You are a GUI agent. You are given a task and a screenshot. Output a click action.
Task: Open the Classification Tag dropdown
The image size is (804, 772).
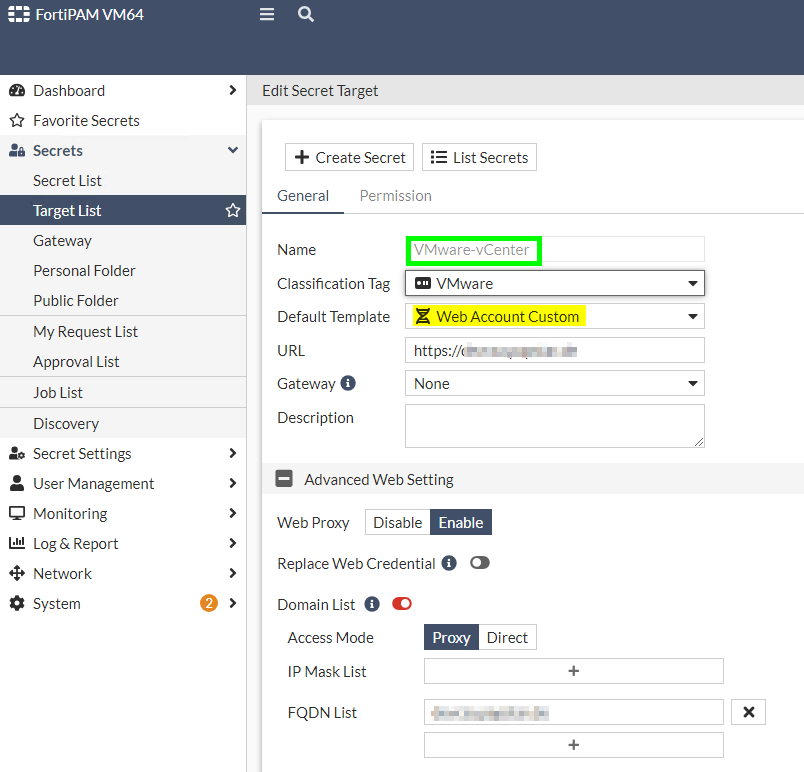point(555,283)
